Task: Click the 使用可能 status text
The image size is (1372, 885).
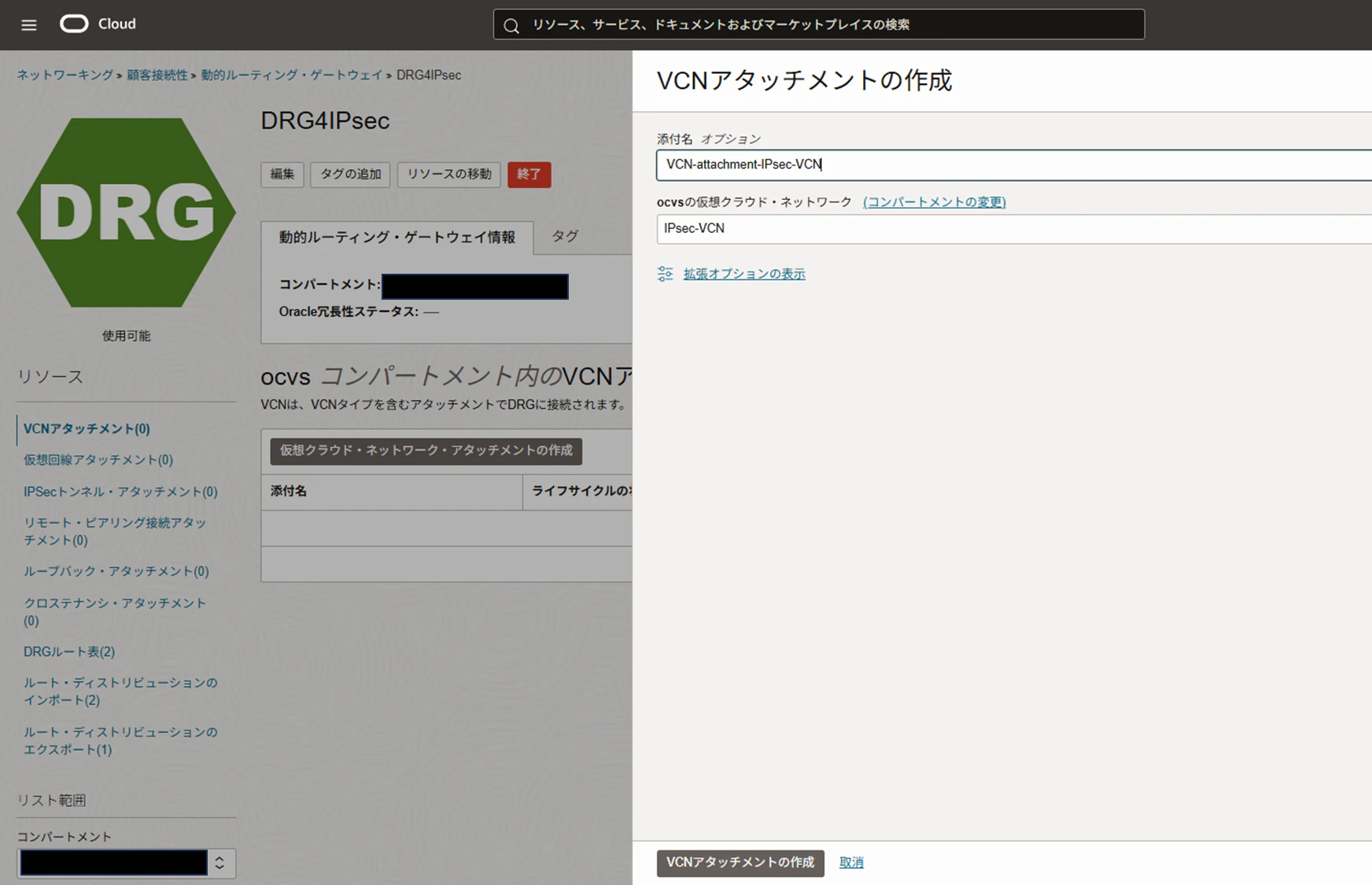Action: 126,337
